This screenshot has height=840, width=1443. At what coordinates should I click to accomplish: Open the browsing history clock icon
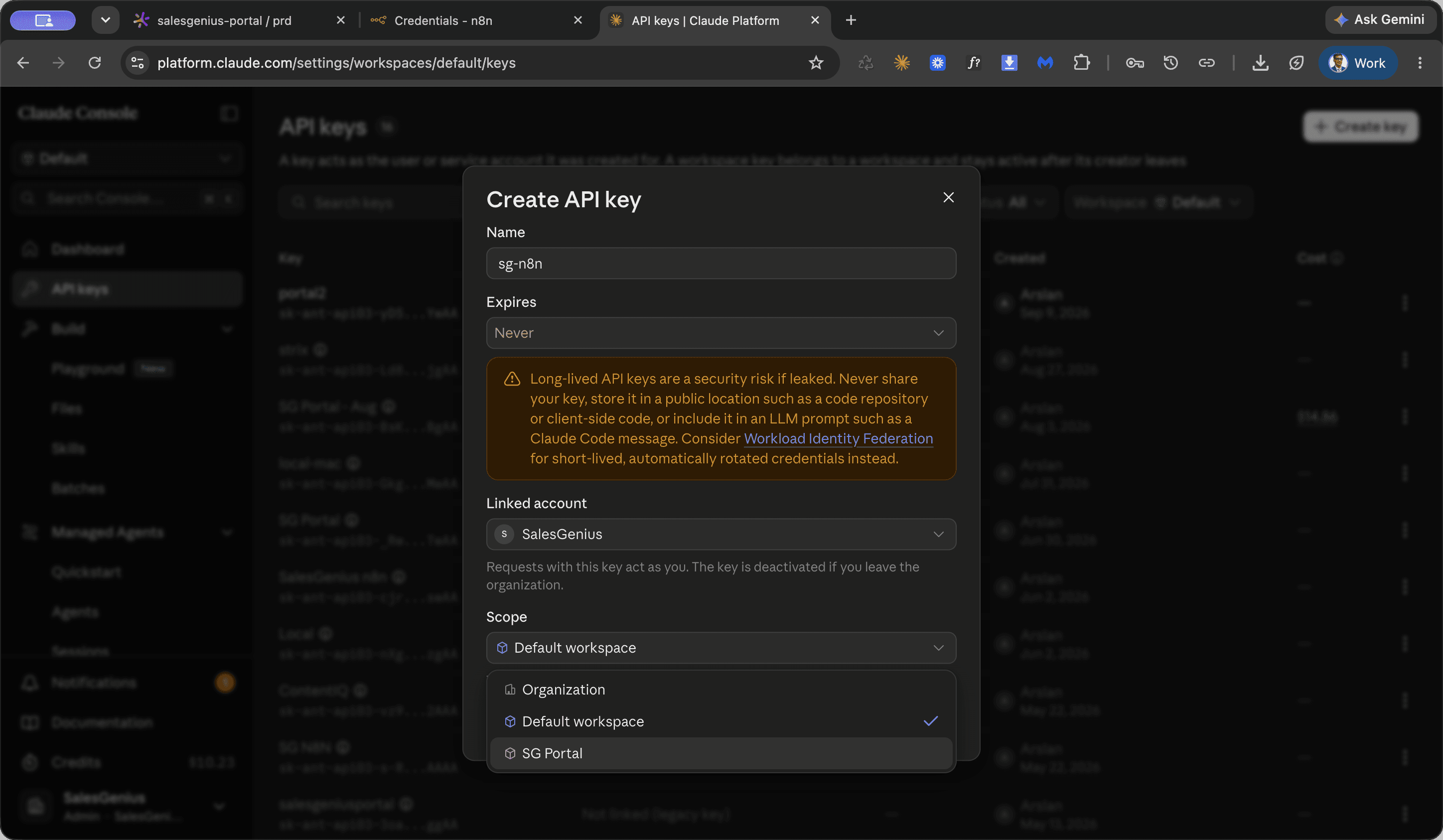[x=1170, y=63]
